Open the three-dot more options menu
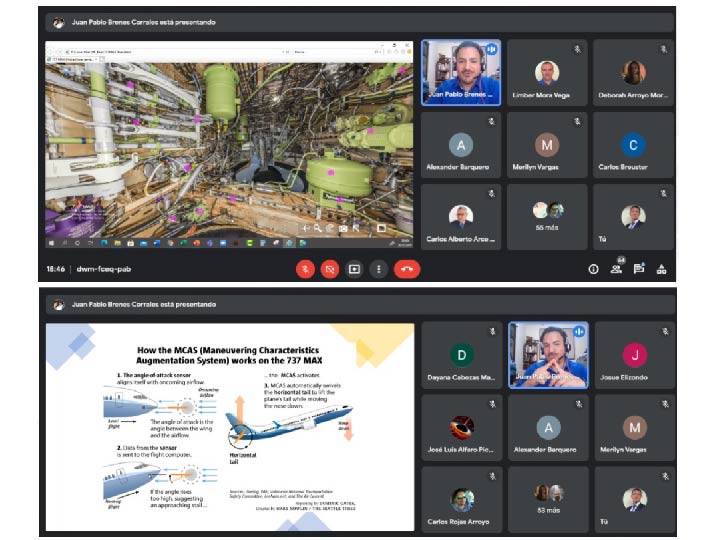Viewport: 720px width, 540px height. [x=378, y=269]
